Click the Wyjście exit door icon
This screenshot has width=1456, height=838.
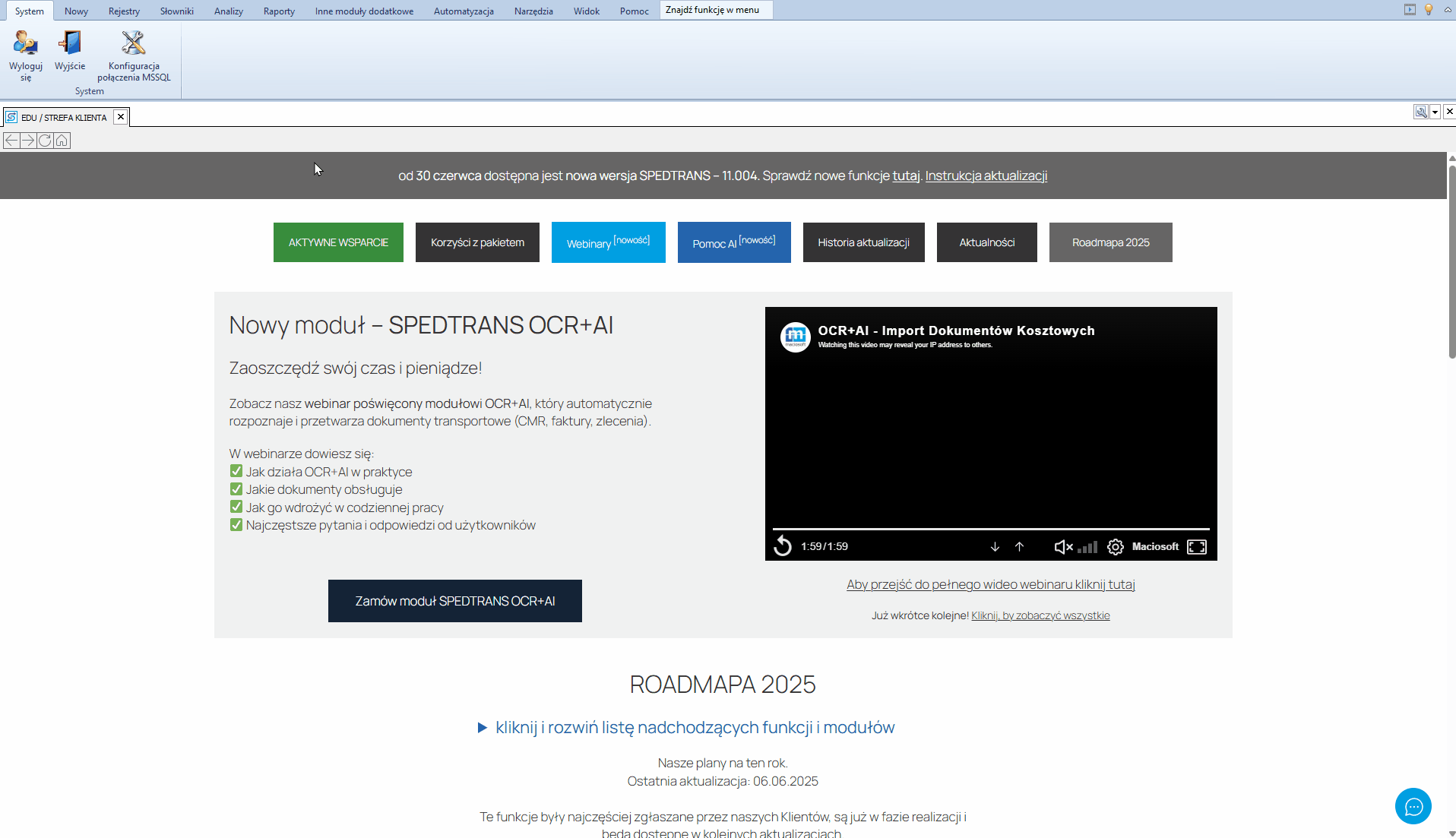[x=70, y=43]
